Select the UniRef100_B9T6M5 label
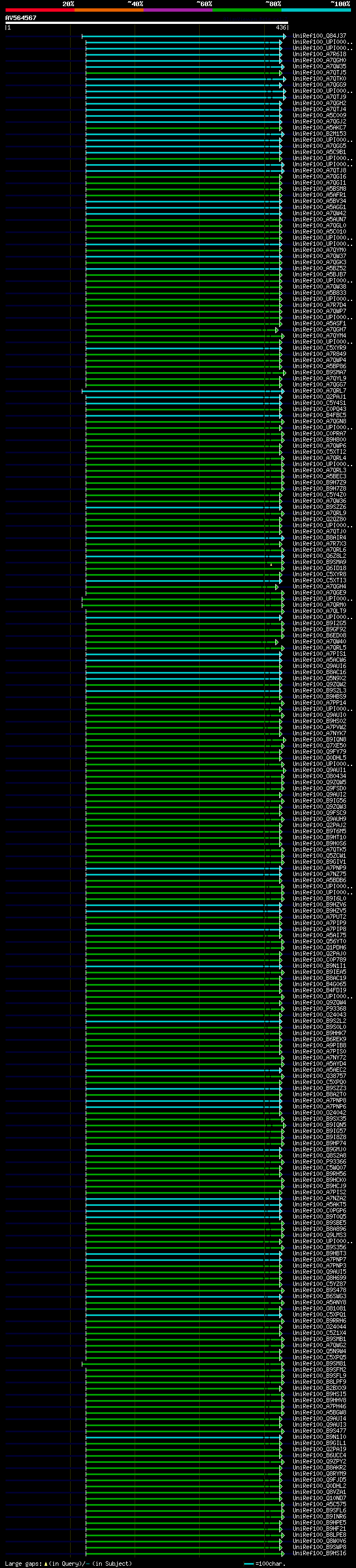This screenshot has width=356, height=1568. (319, 832)
